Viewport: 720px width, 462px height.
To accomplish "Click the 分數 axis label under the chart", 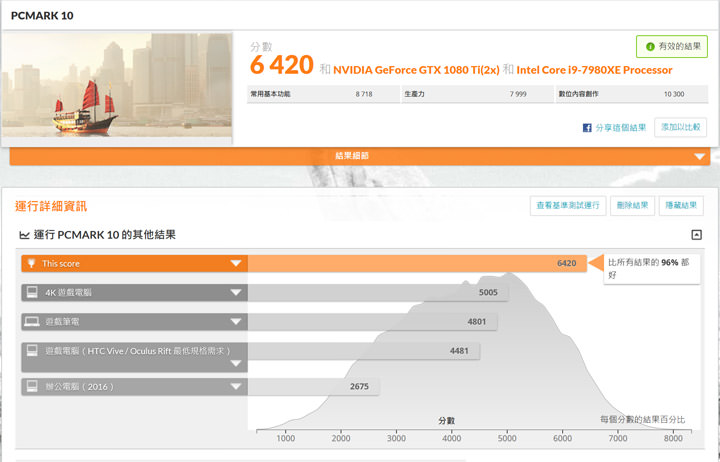I will [446, 420].
